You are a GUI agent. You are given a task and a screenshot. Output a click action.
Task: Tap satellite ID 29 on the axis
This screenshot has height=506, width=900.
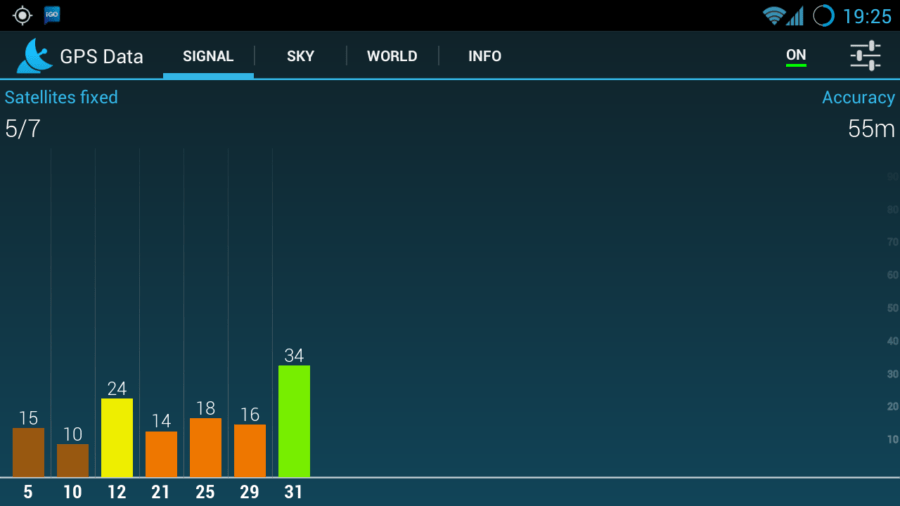(249, 492)
